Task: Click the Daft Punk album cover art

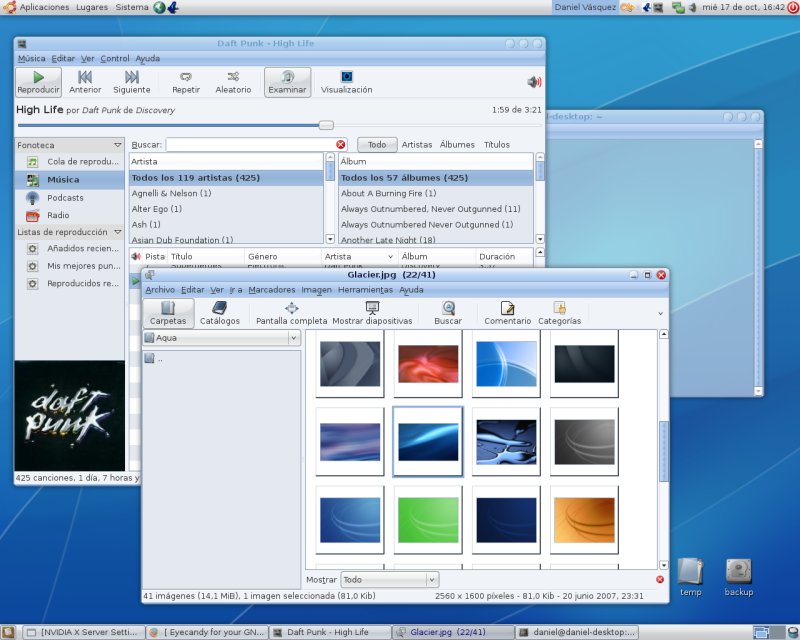Action: 70,416
